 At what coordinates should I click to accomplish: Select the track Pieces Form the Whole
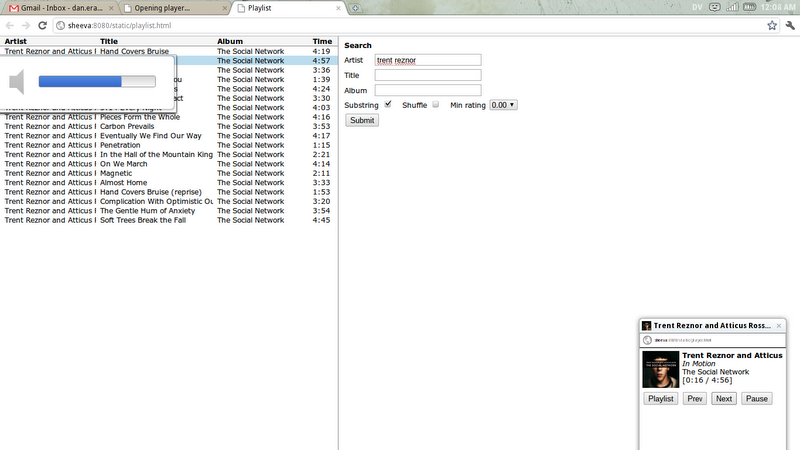coord(140,117)
